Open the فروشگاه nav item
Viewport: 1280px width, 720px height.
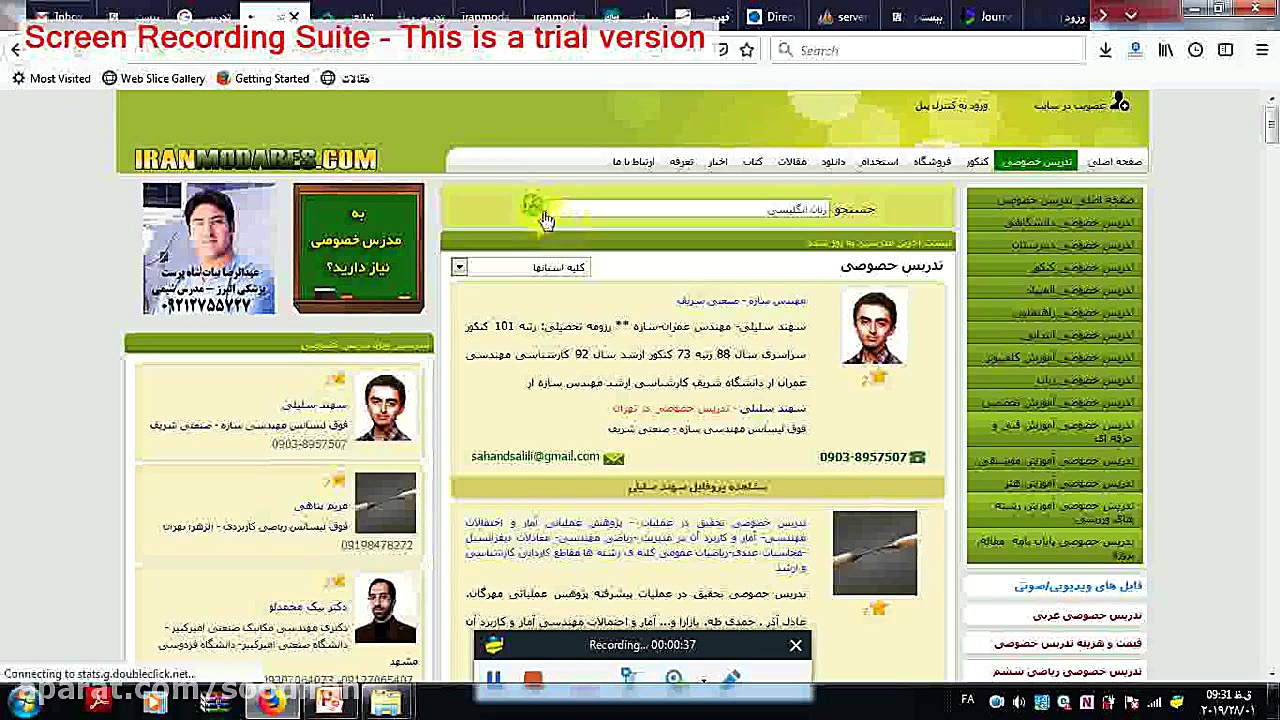click(932, 161)
